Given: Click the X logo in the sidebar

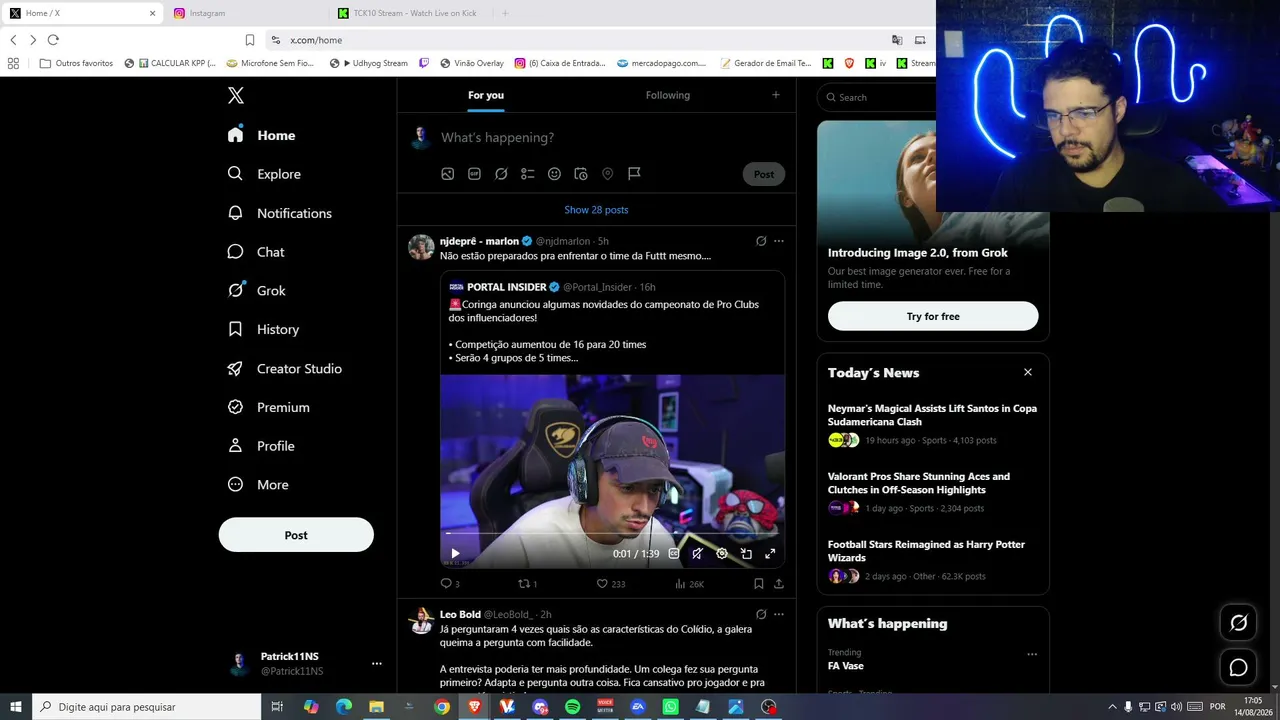Looking at the screenshot, I should [236, 96].
